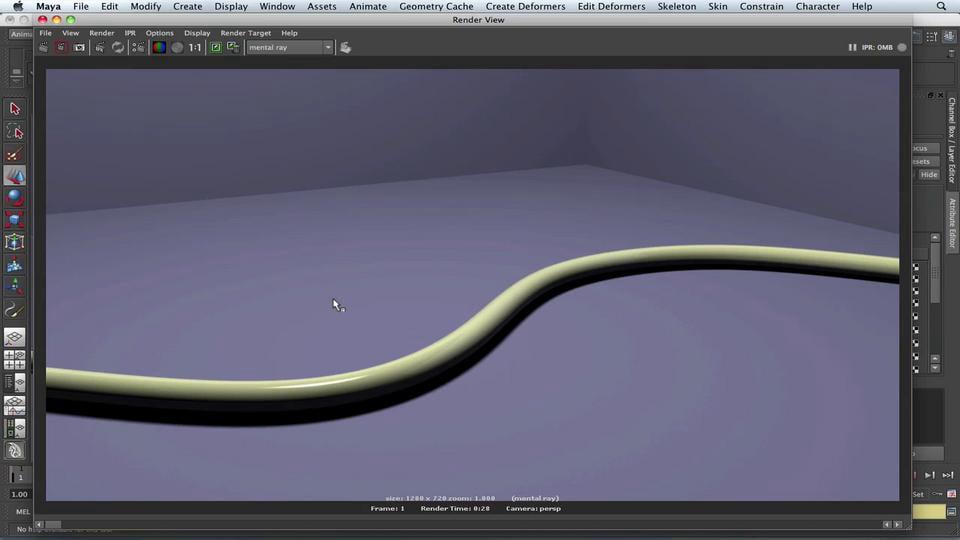Image resolution: width=960 pixels, height=540 pixels.
Task: Open the Render View File menu
Action: point(45,33)
